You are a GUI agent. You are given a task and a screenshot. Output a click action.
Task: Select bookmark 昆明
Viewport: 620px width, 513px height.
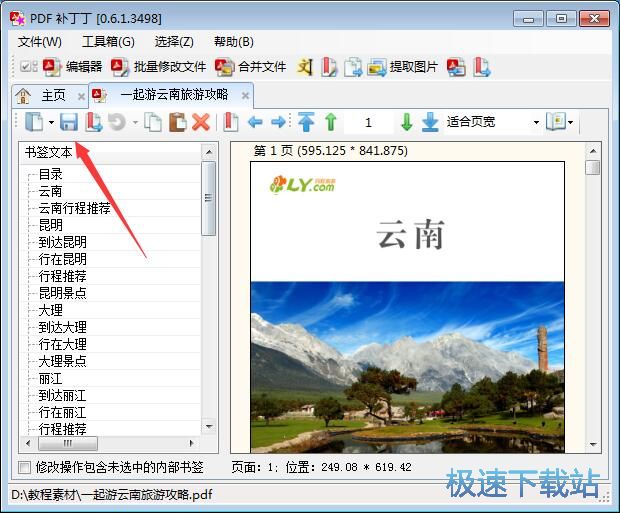click(x=51, y=225)
